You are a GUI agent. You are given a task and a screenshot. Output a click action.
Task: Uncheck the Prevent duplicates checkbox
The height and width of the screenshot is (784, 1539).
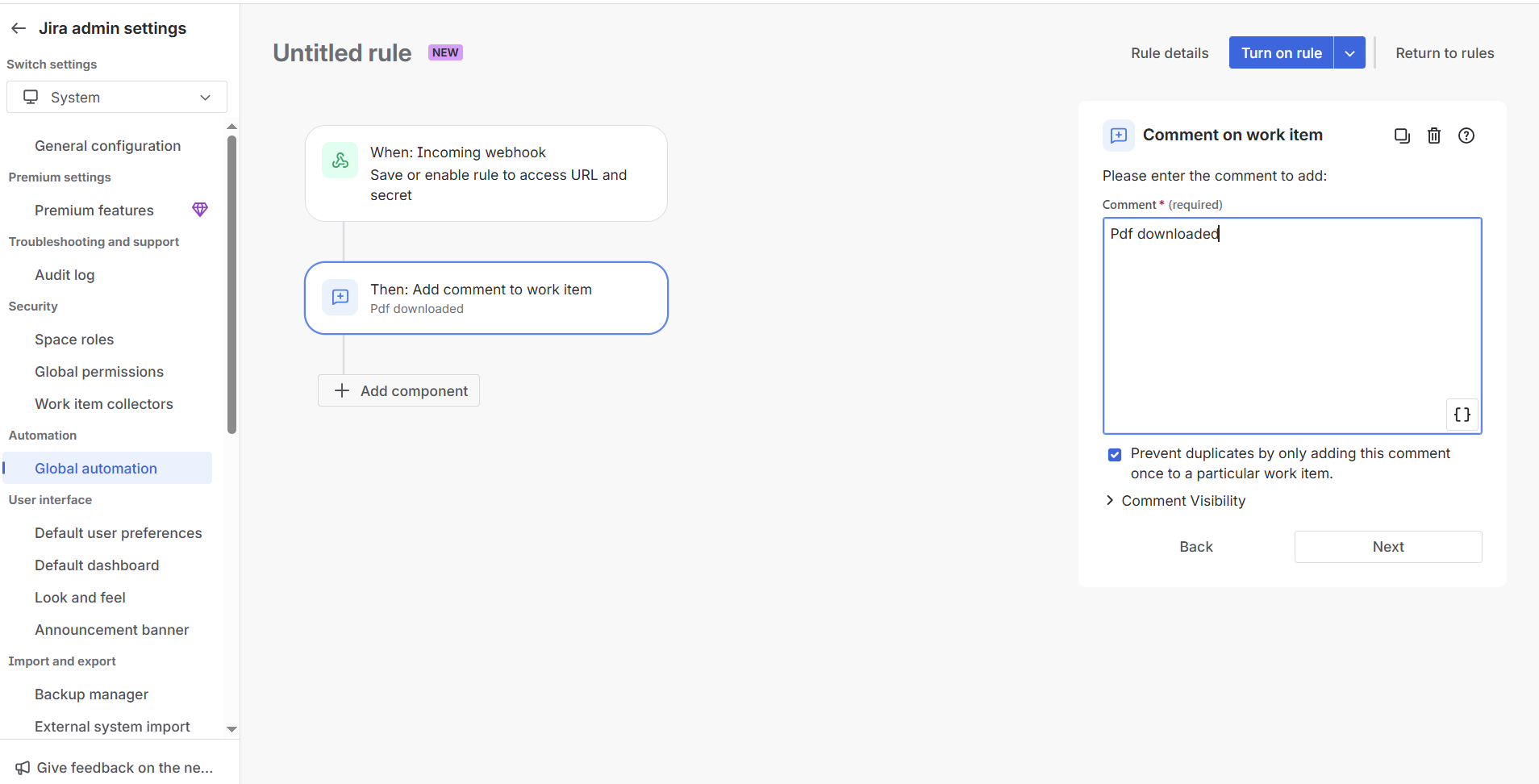[1115, 455]
